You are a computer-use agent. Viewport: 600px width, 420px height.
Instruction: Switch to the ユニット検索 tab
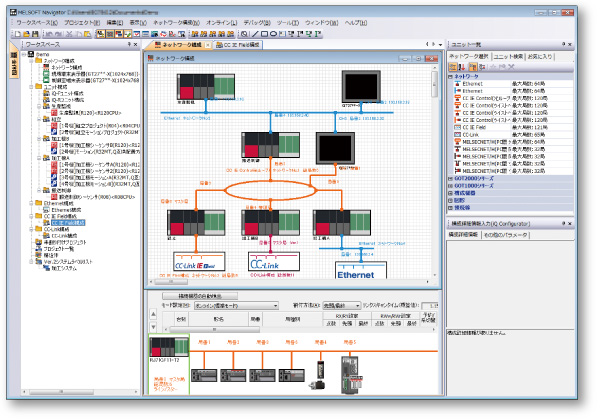click(509, 56)
